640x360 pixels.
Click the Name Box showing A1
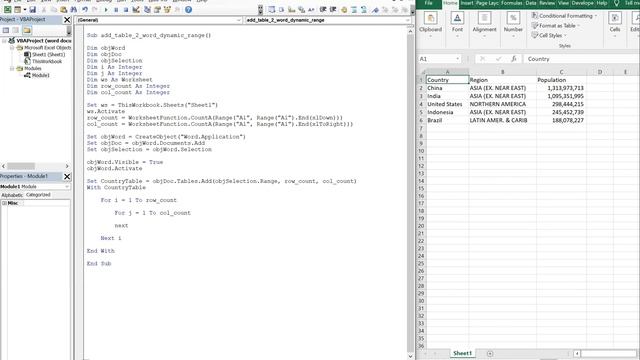click(x=439, y=59)
